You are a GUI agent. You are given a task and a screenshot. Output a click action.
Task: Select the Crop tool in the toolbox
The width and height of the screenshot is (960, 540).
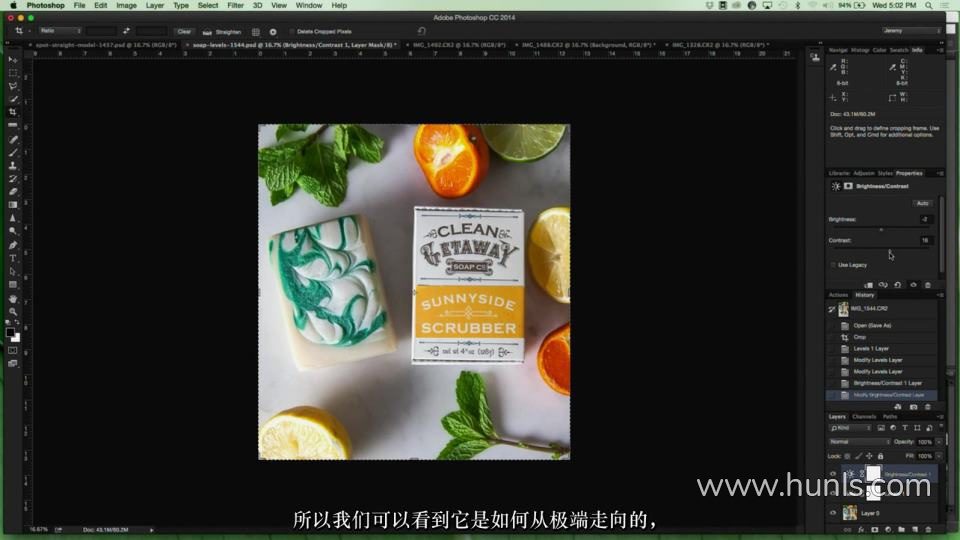click(x=13, y=112)
